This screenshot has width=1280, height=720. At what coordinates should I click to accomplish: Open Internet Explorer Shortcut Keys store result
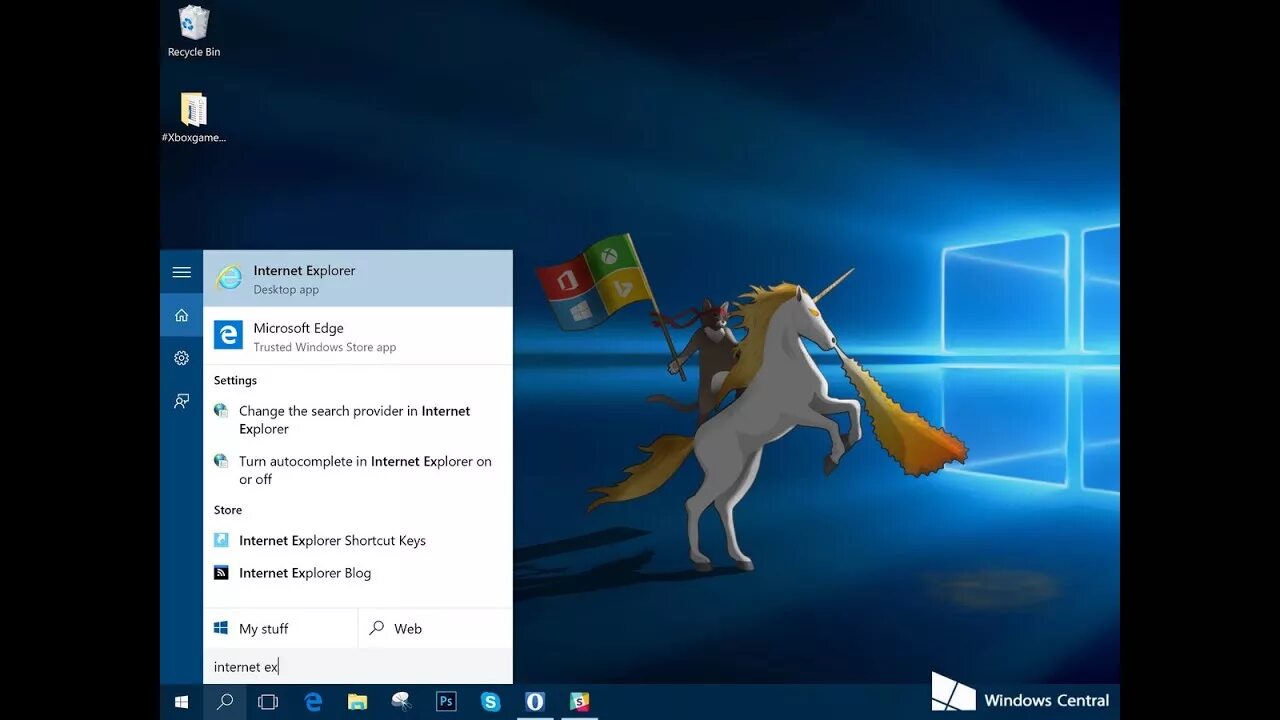358,540
